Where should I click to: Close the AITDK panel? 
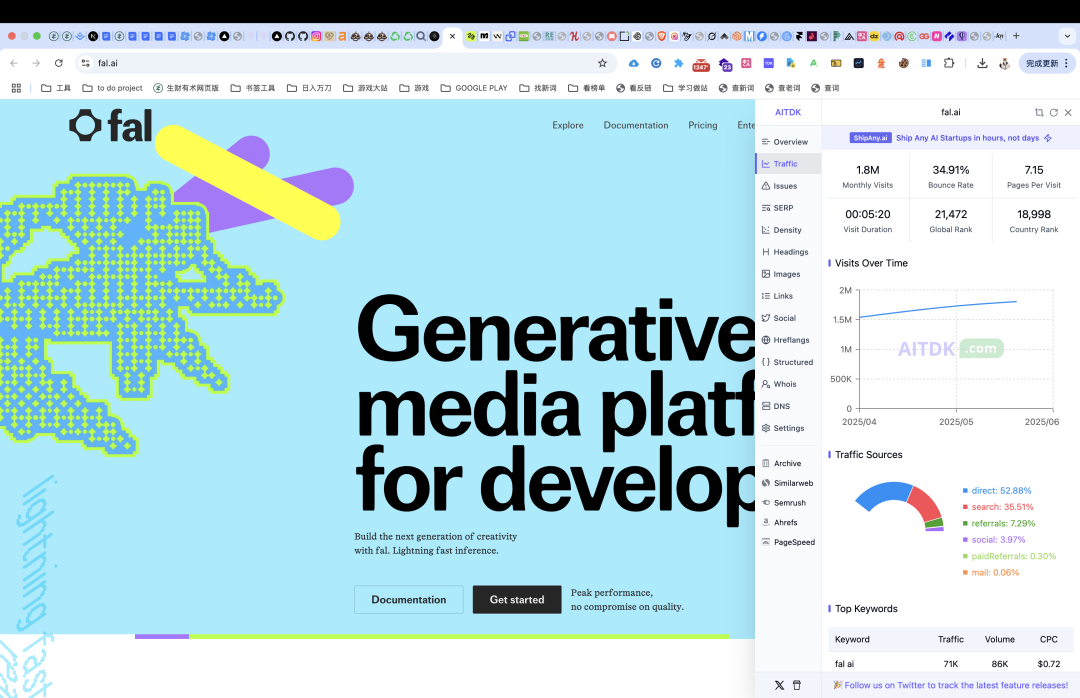[x=1068, y=112]
